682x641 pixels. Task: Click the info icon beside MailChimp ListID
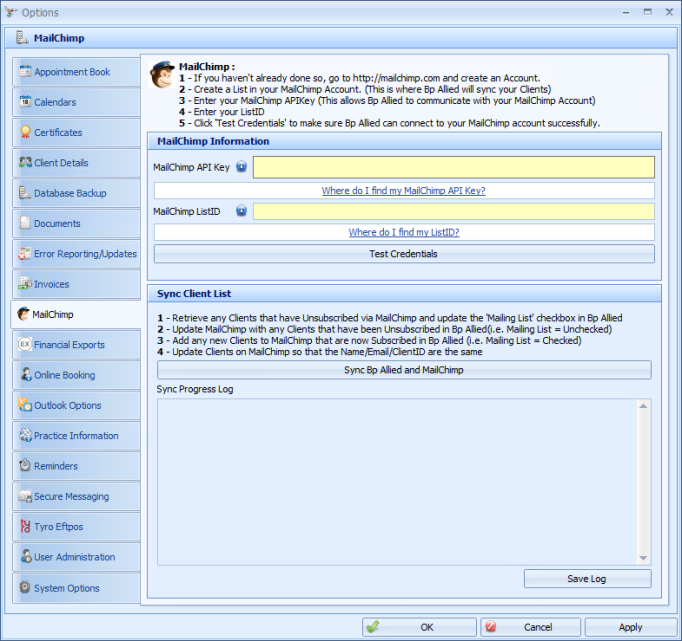(x=241, y=211)
